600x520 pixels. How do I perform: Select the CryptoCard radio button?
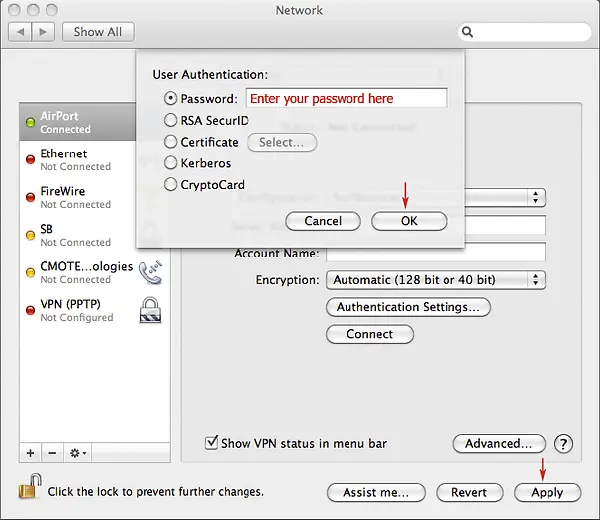(170, 184)
